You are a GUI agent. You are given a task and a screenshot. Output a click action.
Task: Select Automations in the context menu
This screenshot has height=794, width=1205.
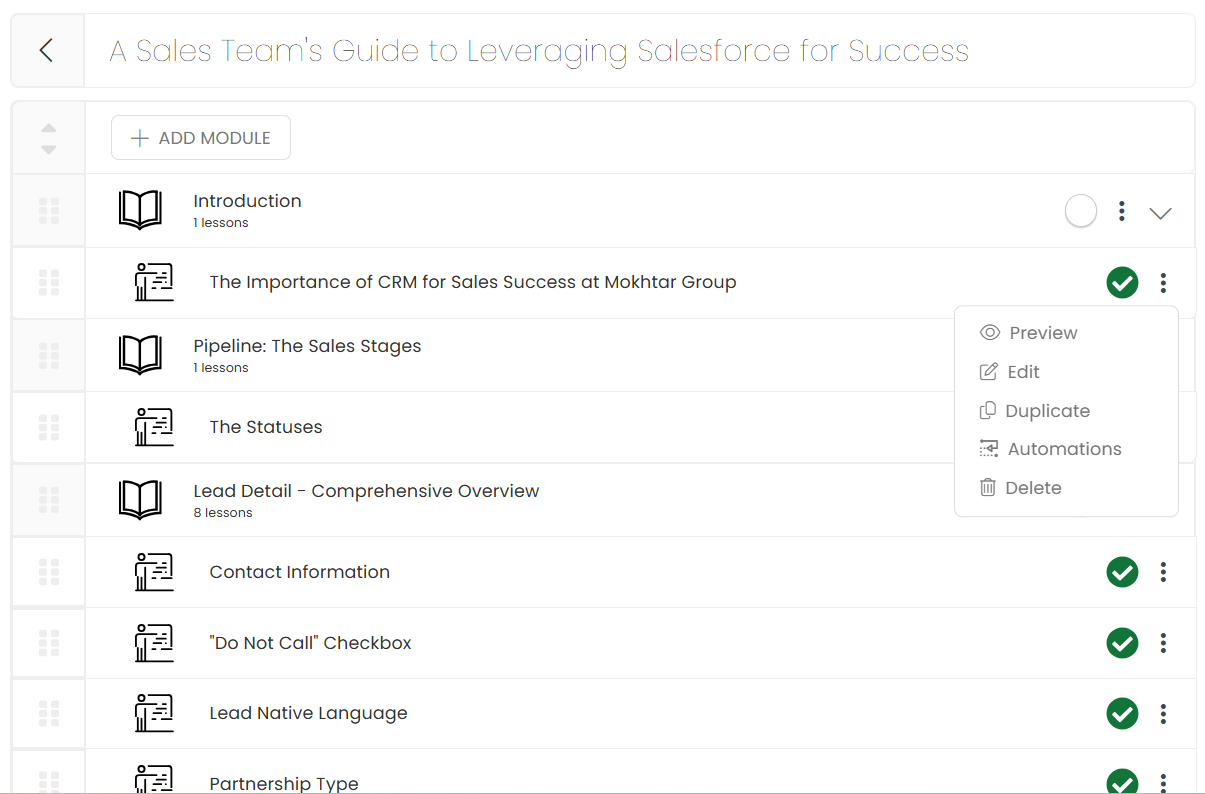(1064, 449)
